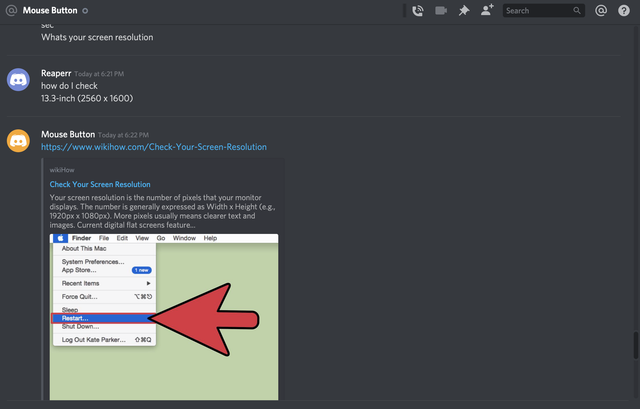Click Reaperr's blue Discord avatar
The width and height of the screenshot is (640, 409).
[x=18, y=80]
